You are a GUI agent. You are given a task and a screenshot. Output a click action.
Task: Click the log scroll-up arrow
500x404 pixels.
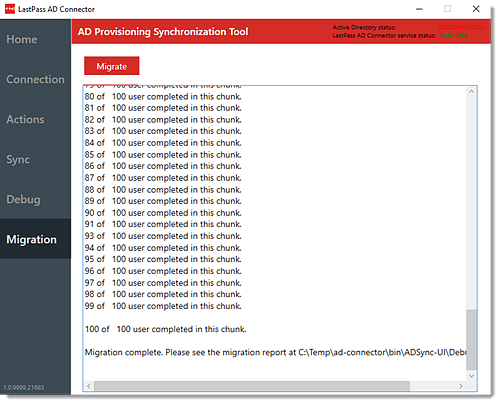point(471,91)
